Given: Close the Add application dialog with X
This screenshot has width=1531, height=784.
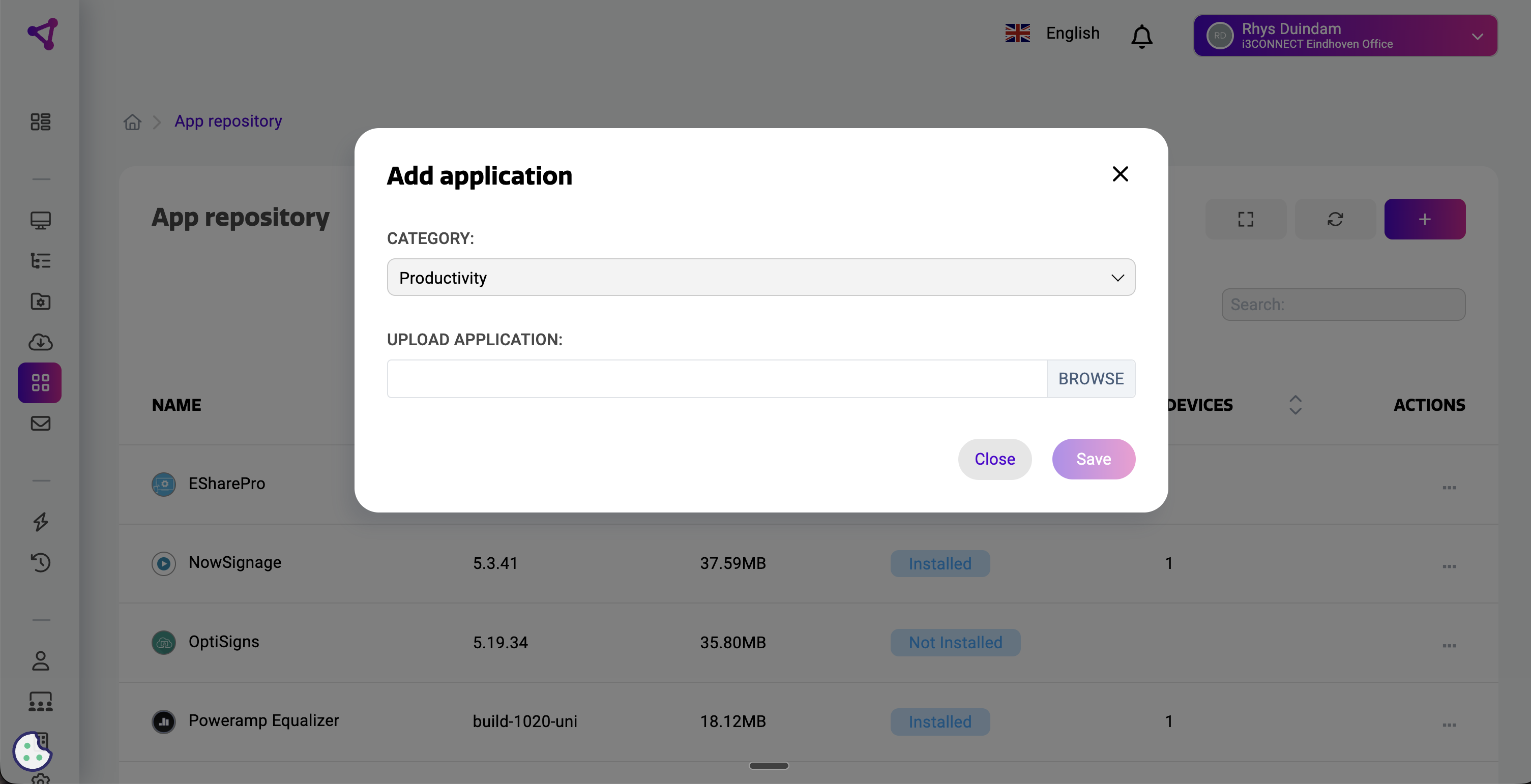Looking at the screenshot, I should tap(1120, 174).
